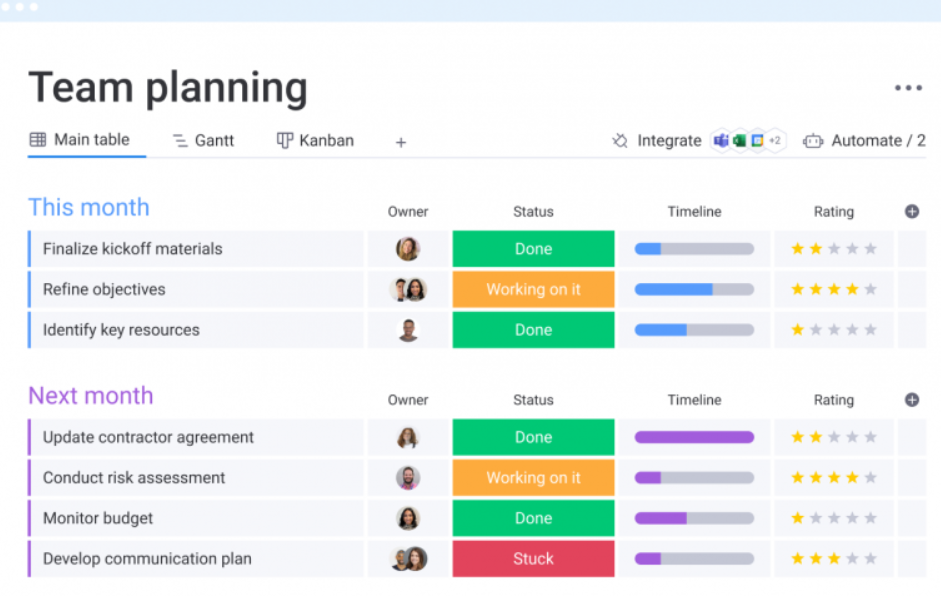Open the Kanban view tab
The image size is (941, 596).
point(315,141)
